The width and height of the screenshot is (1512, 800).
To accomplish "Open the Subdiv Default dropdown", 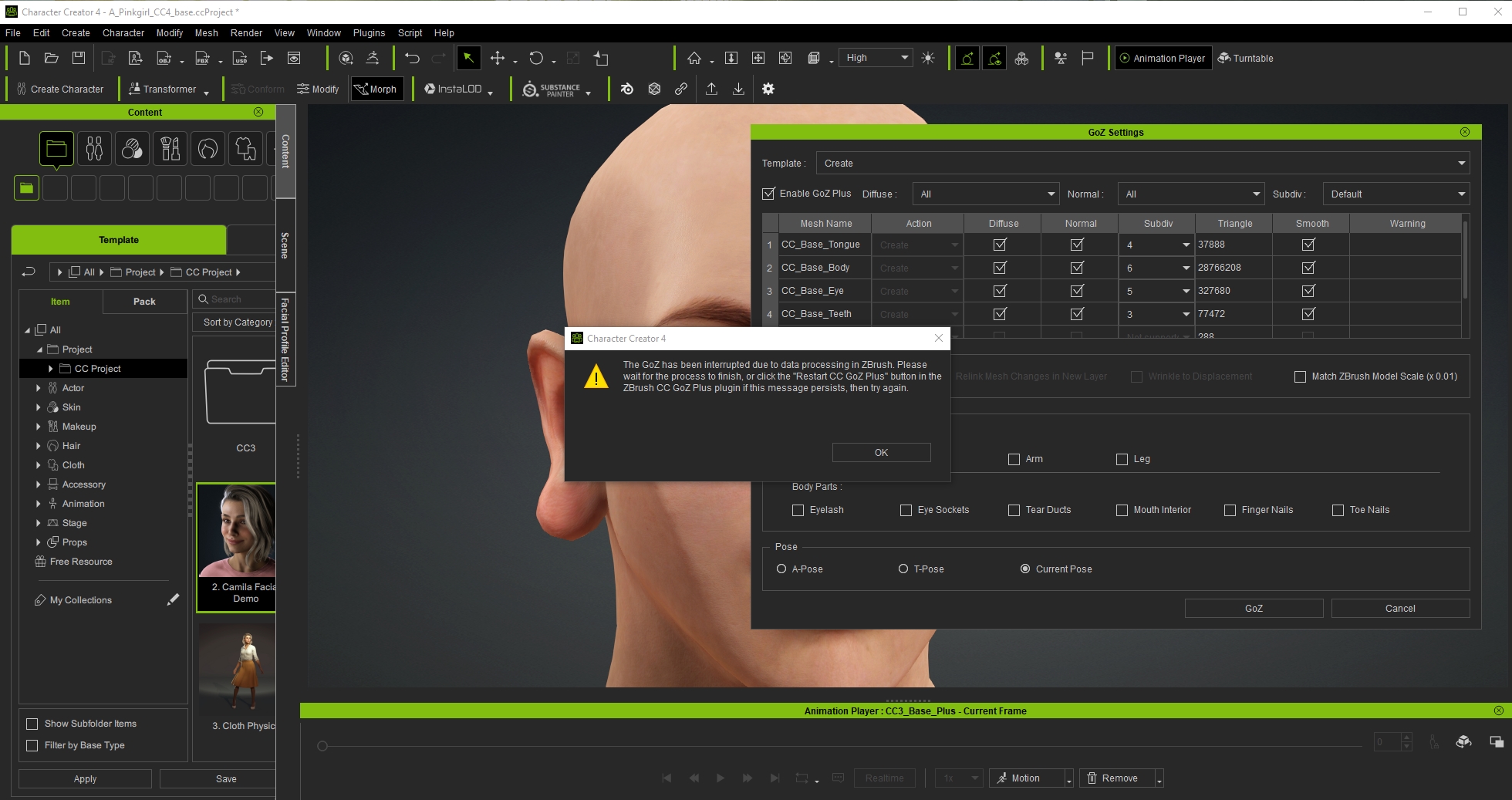I will tap(1396, 194).
